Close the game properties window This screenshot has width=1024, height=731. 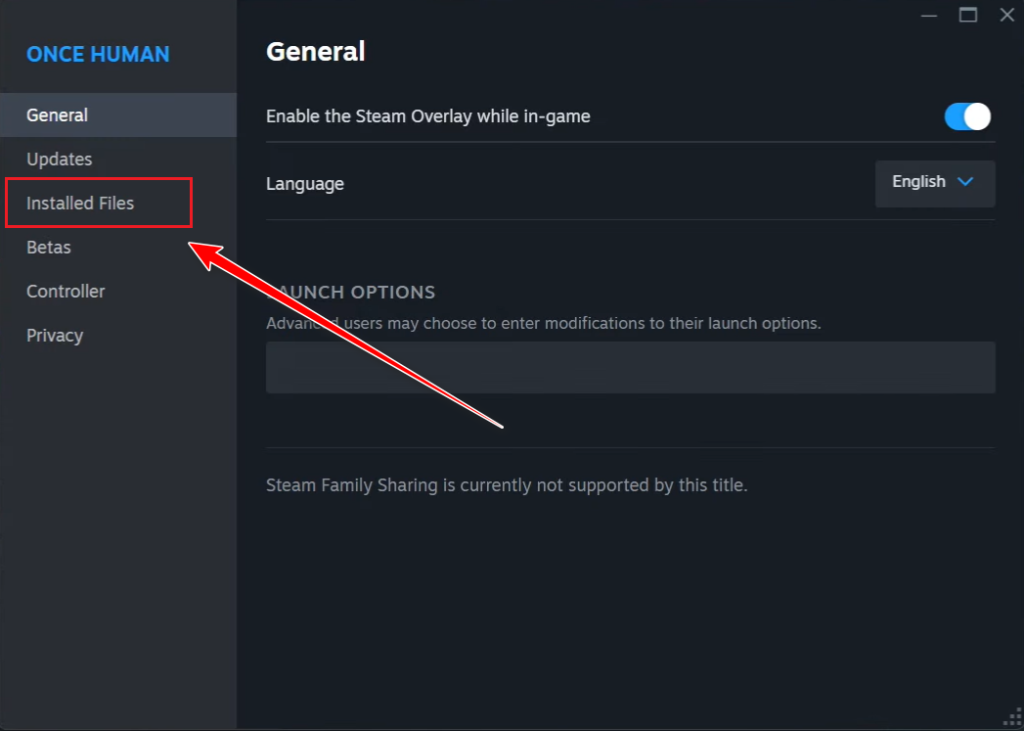[1006, 14]
